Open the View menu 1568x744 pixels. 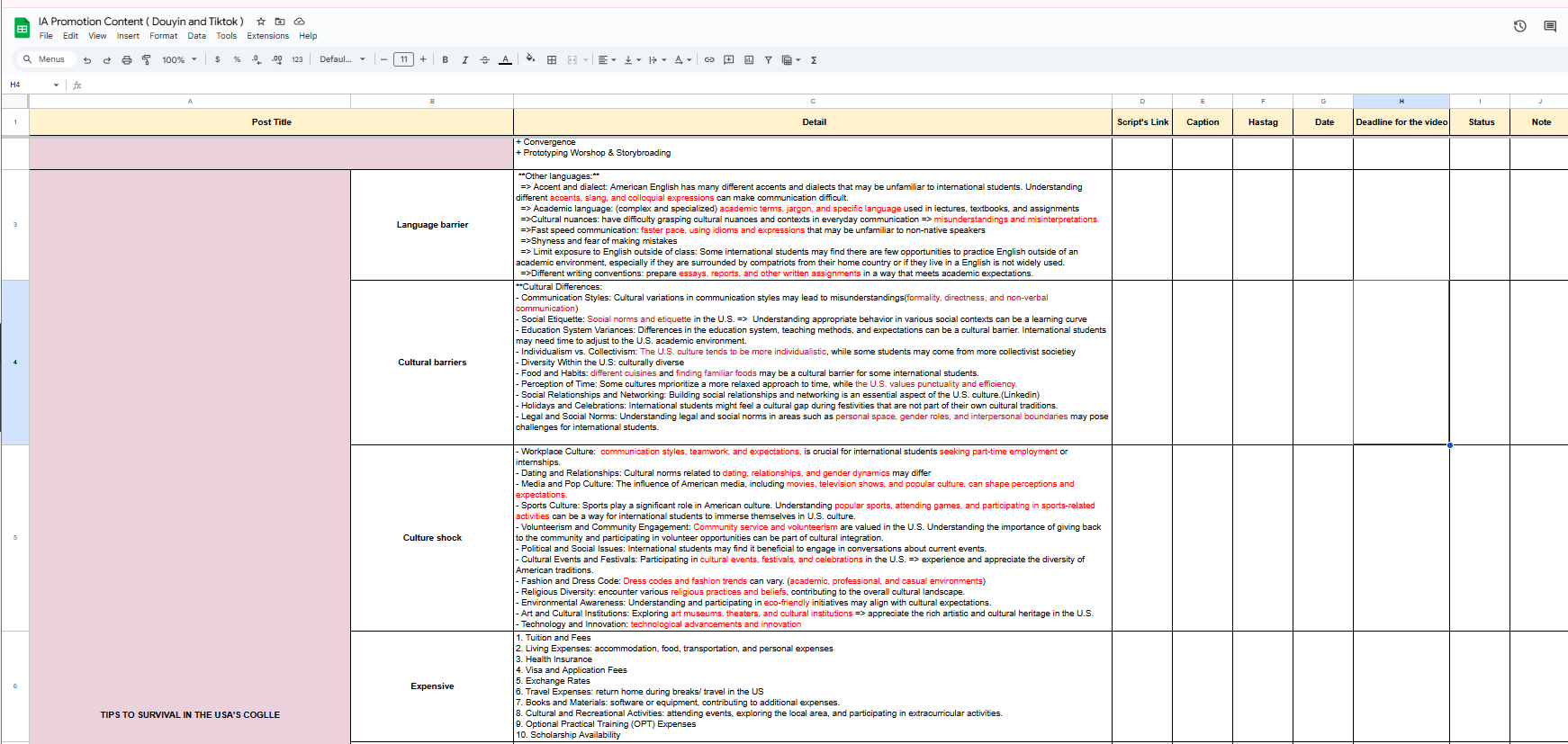point(97,36)
